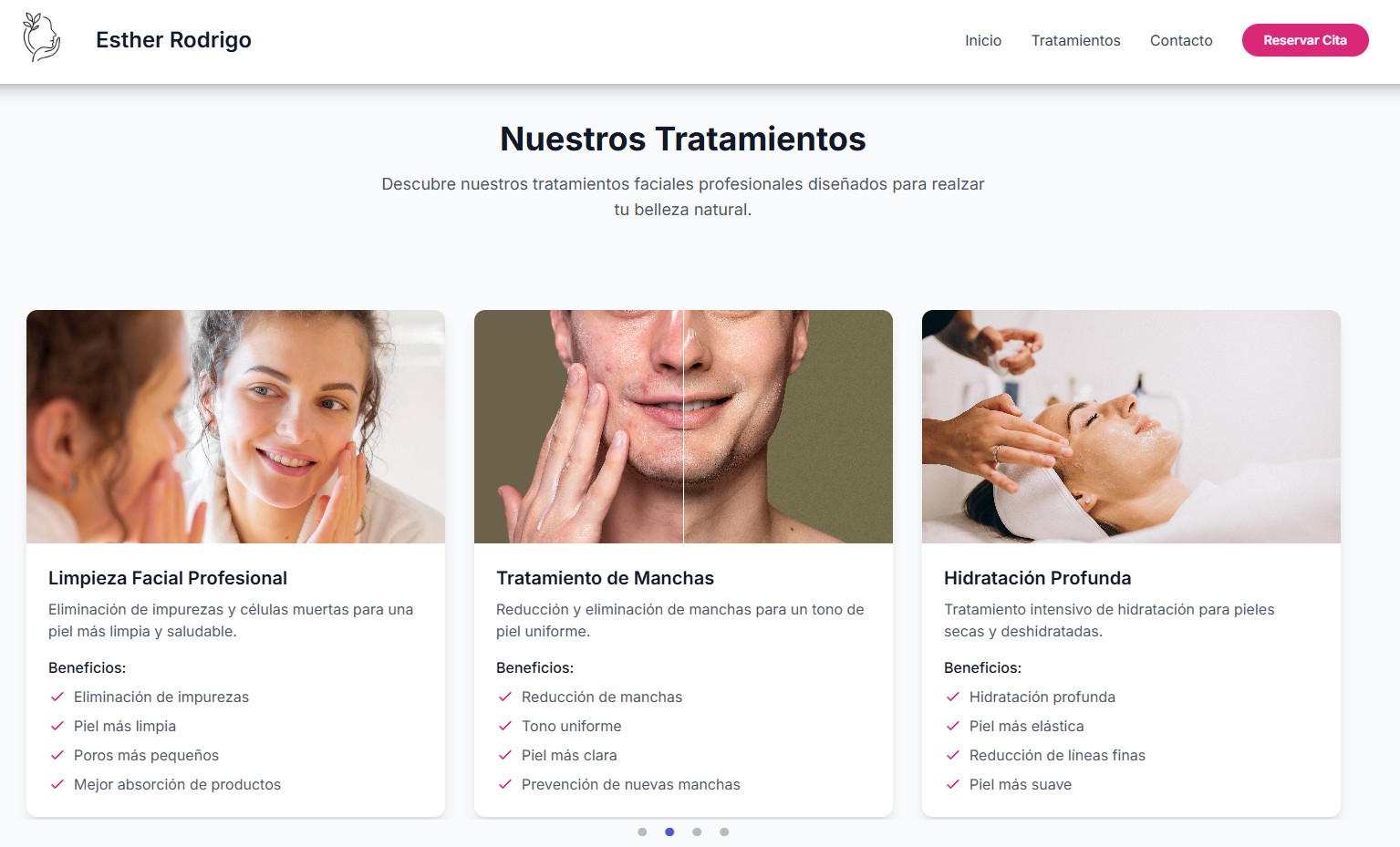Click the leaf hand logo icon
This screenshot has width=1400, height=847.
click(41, 40)
